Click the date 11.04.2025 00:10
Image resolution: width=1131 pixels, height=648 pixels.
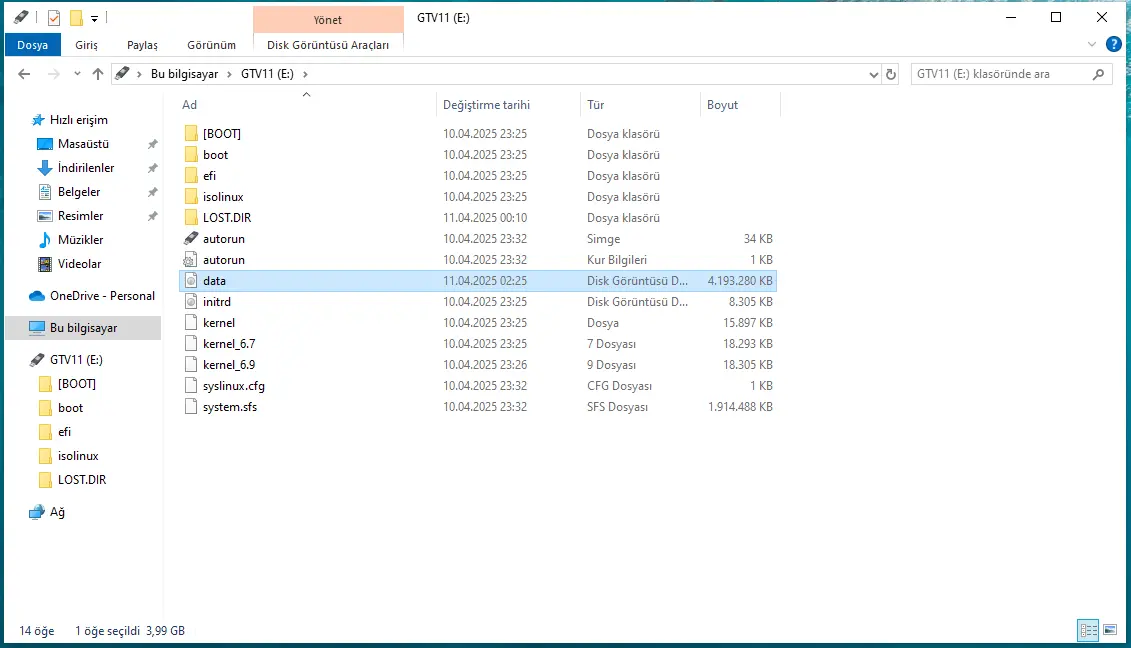pos(485,217)
